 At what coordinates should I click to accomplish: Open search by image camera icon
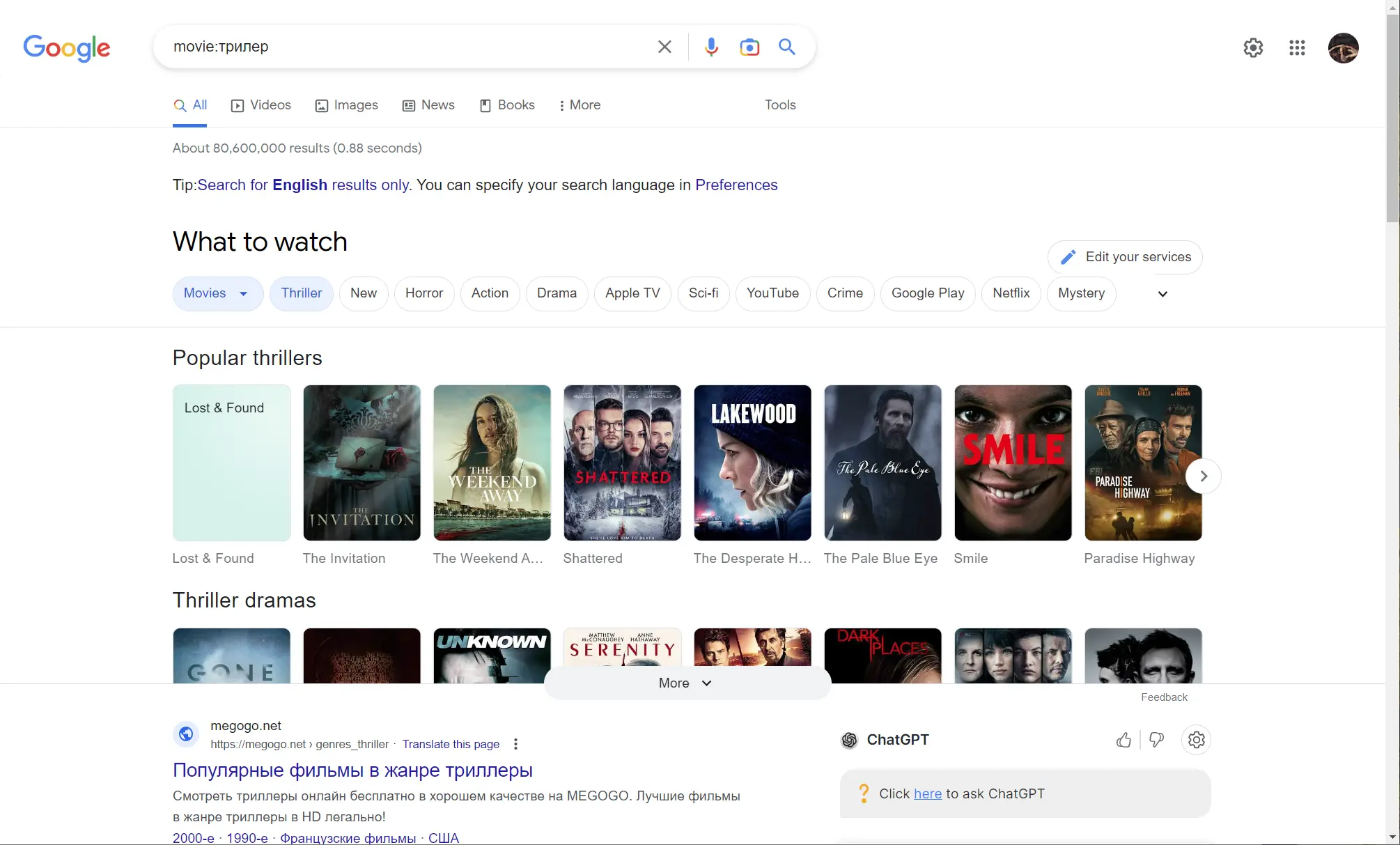pyautogui.click(x=749, y=47)
